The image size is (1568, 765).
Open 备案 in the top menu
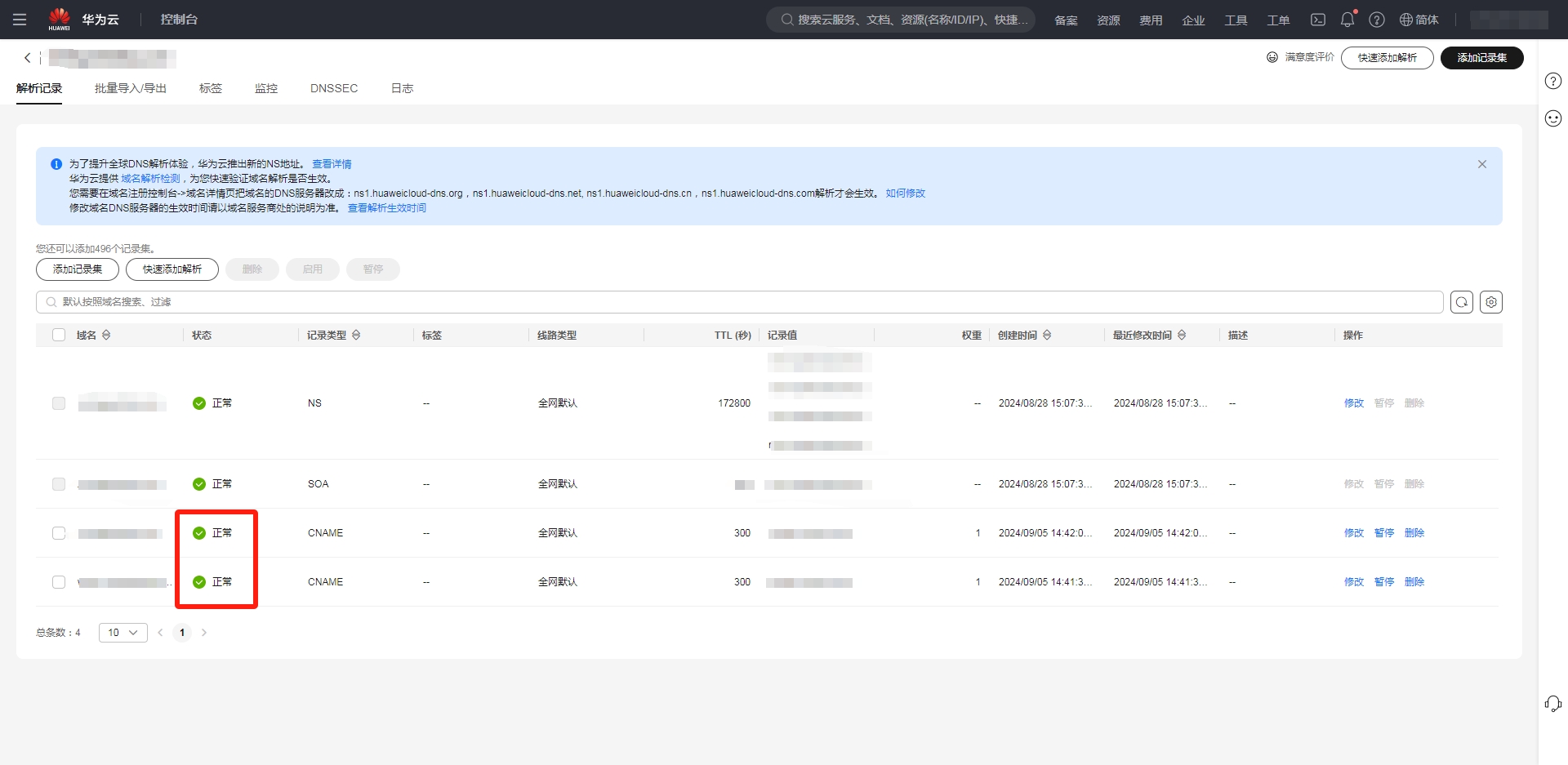pyautogui.click(x=1066, y=20)
